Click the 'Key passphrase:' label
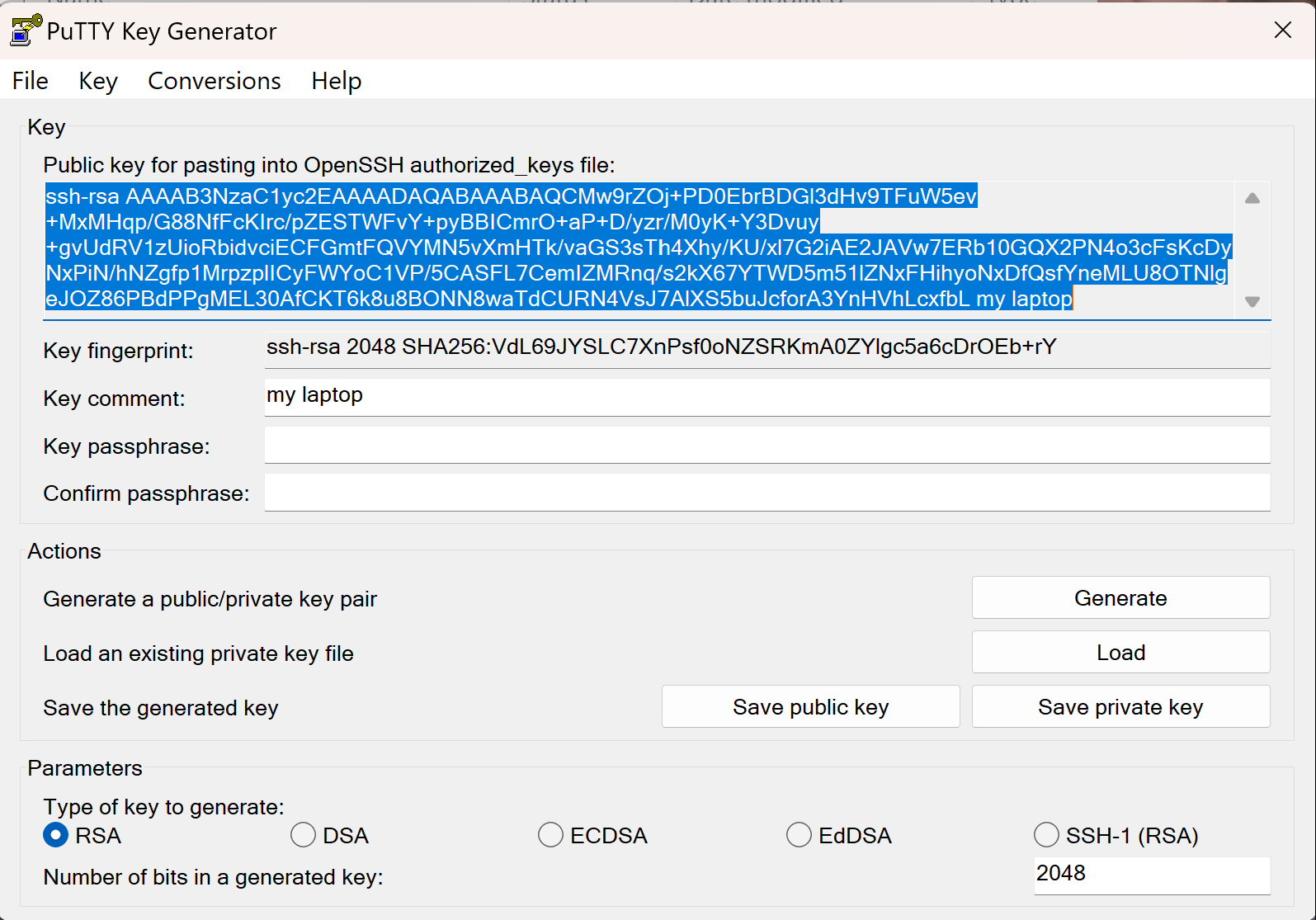The width and height of the screenshot is (1316, 920). [x=126, y=446]
